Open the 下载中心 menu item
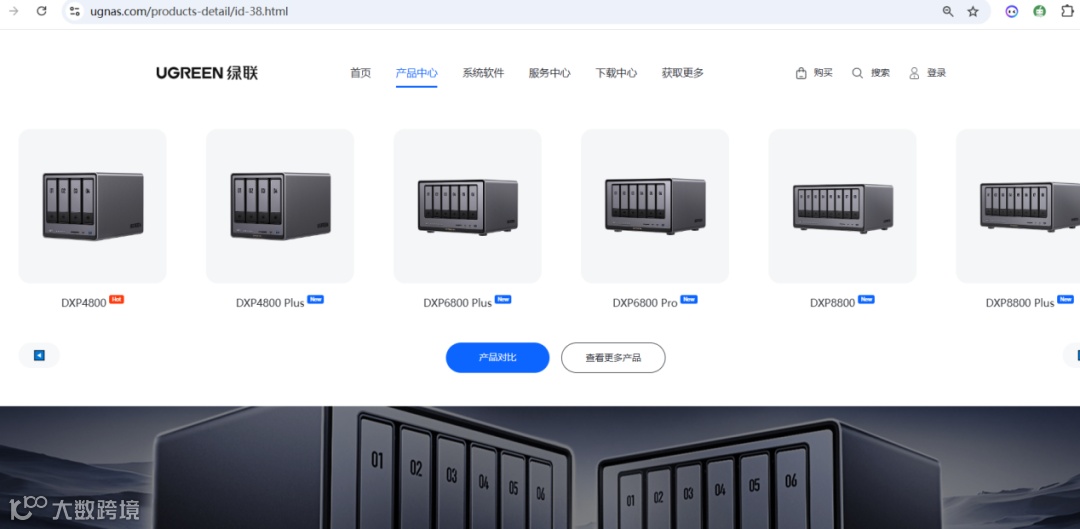The height and width of the screenshot is (529, 1080). click(616, 73)
